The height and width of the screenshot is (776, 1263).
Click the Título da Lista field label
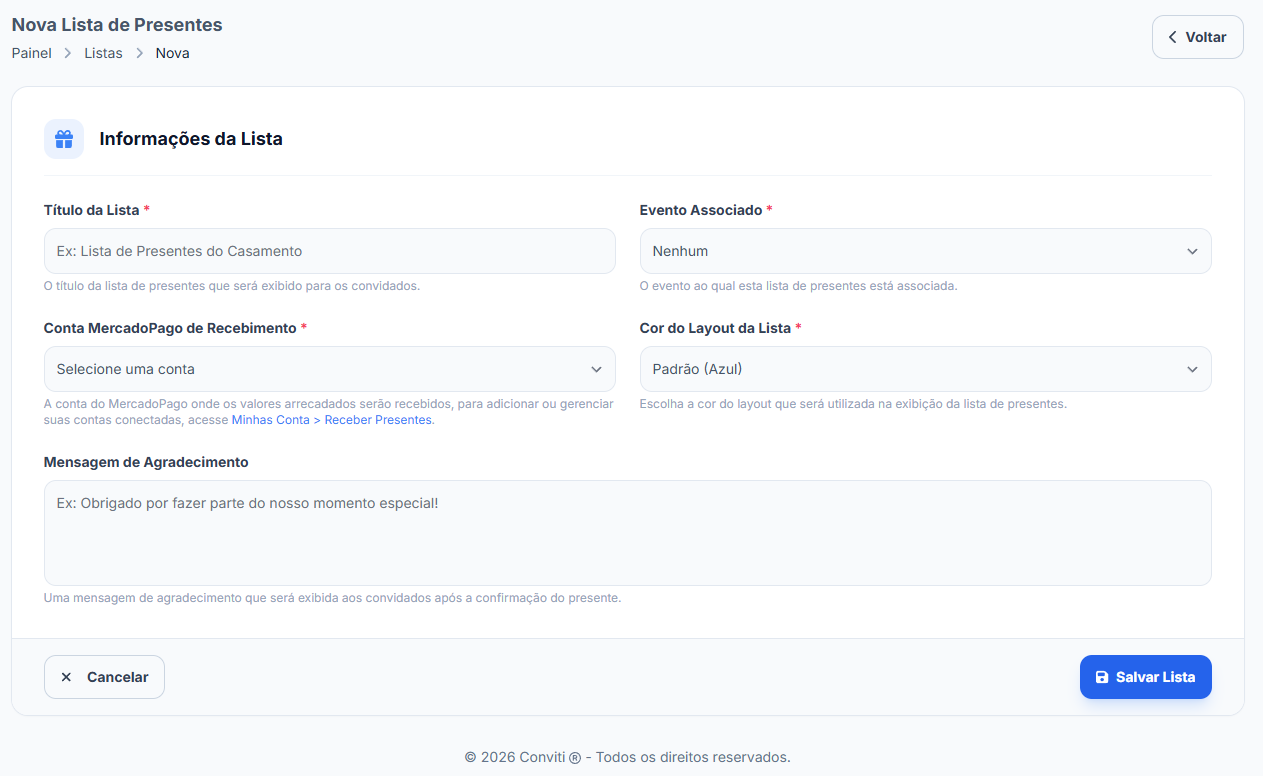[91, 210]
